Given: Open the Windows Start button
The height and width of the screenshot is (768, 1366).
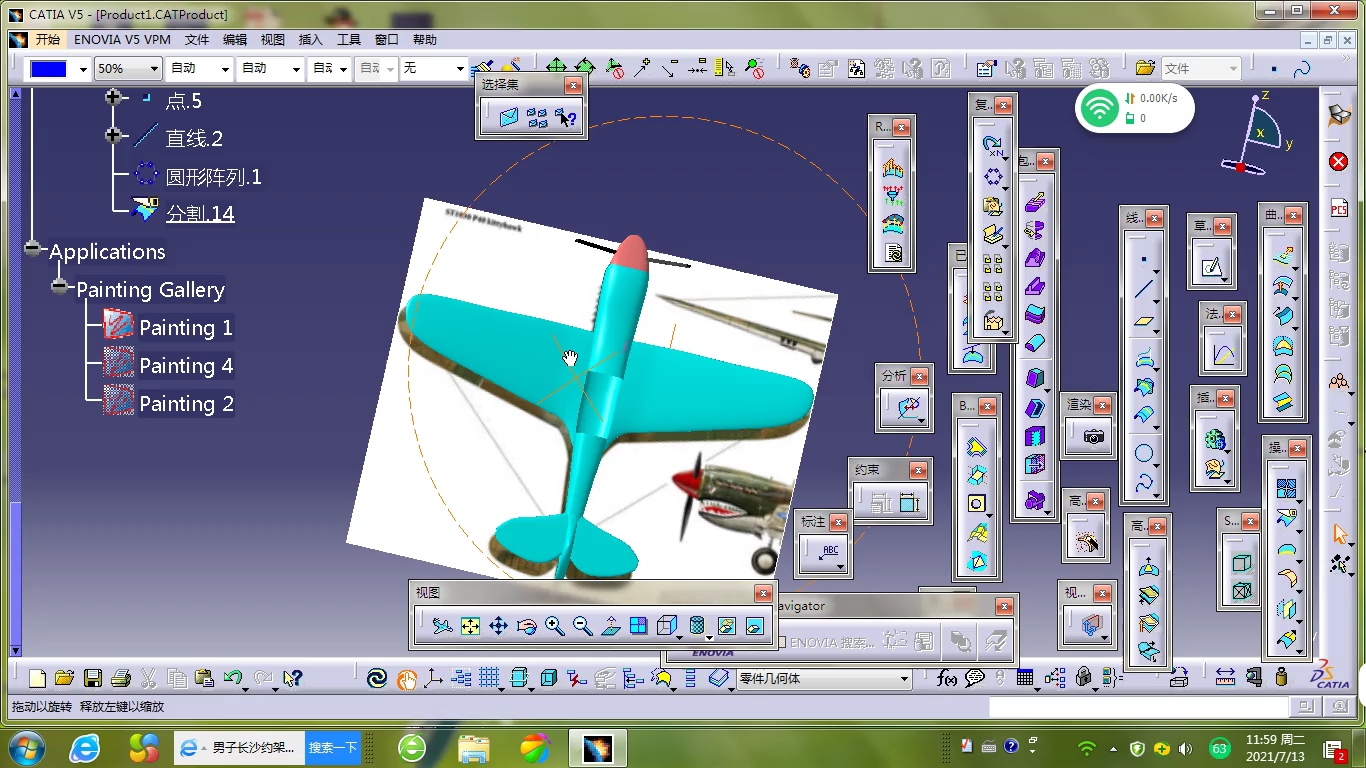Looking at the screenshot, I should [26, 748].
